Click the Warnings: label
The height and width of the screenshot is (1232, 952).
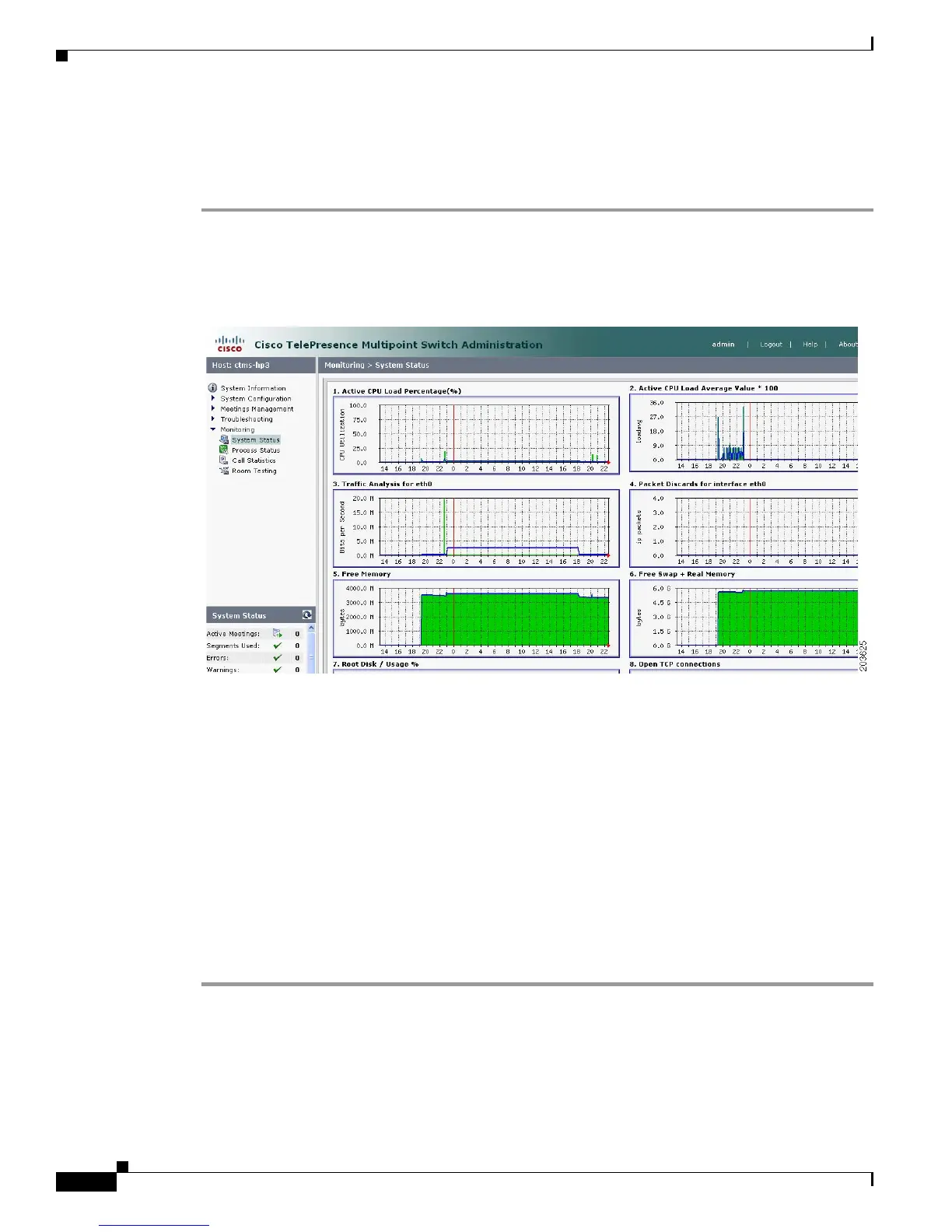222,670
